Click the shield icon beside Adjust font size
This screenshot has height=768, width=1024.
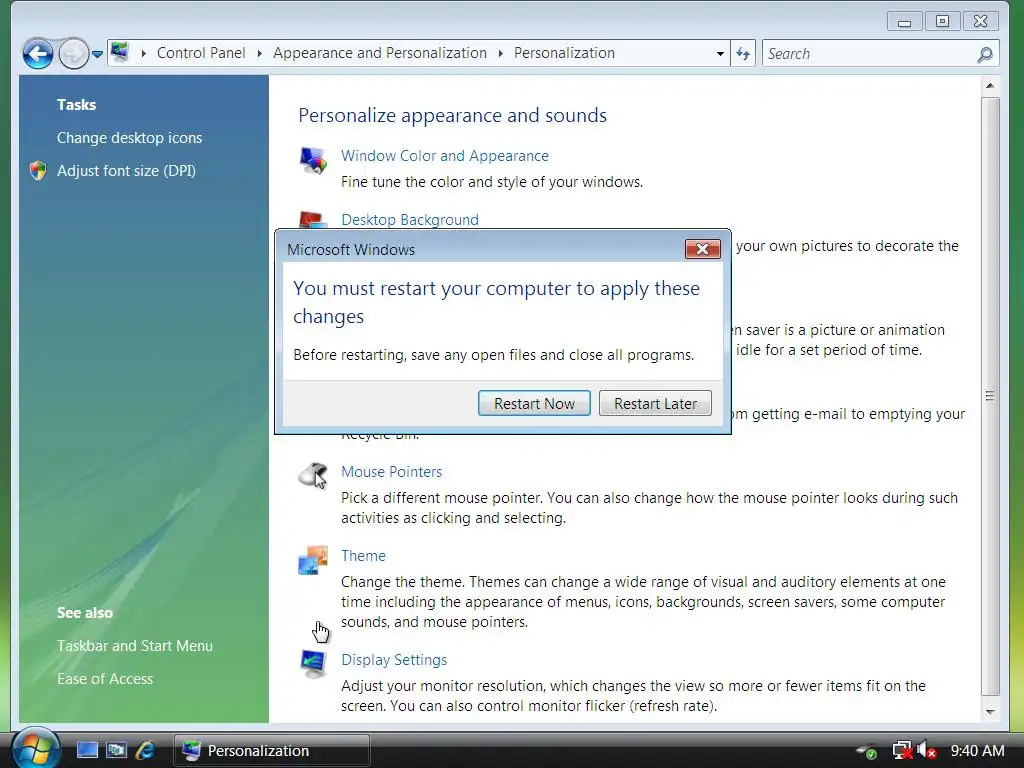(38, 170)
